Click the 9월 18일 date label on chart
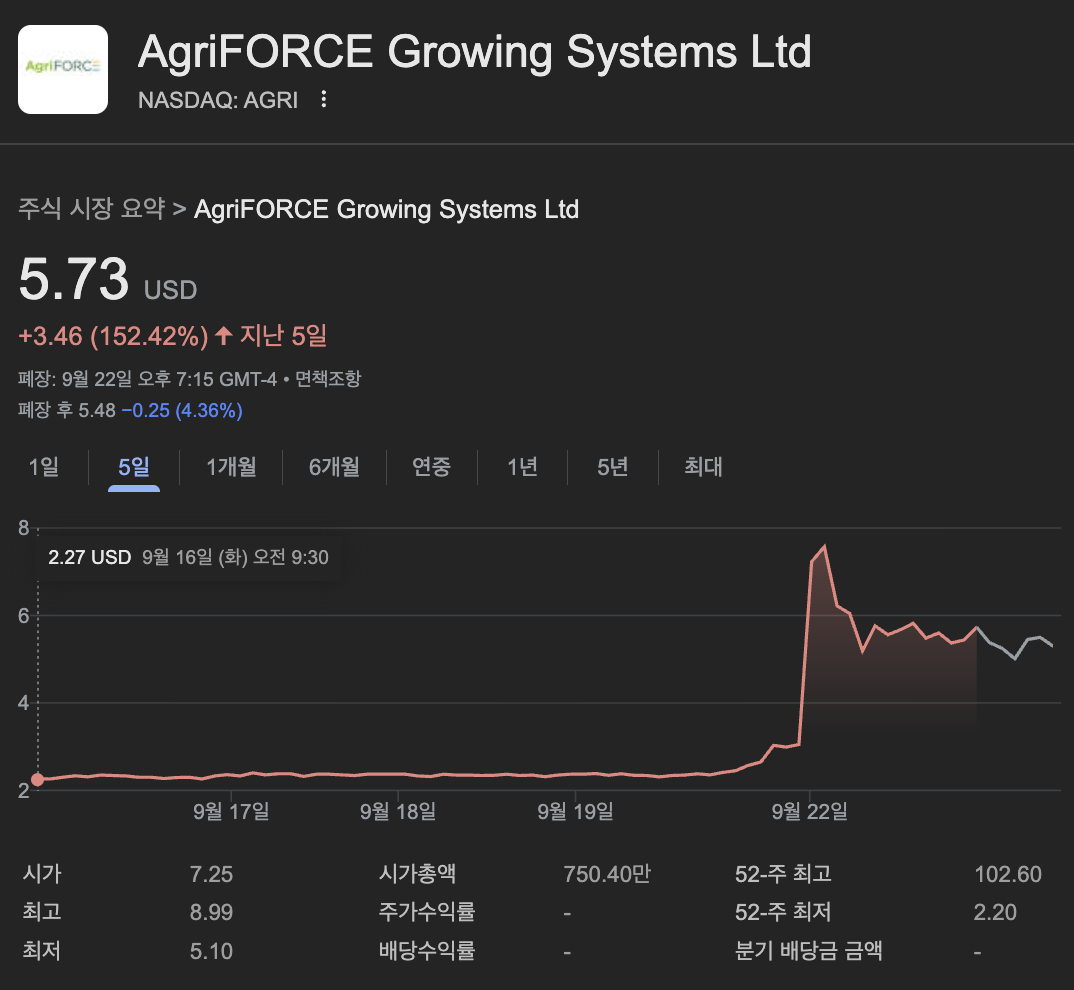Viewport: 1074px width, 990px height. (x=398, y=812)
